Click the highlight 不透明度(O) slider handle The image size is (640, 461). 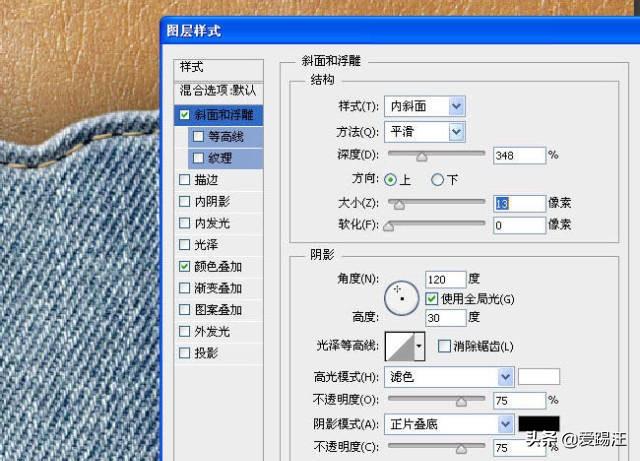click(x=461, y=401)
